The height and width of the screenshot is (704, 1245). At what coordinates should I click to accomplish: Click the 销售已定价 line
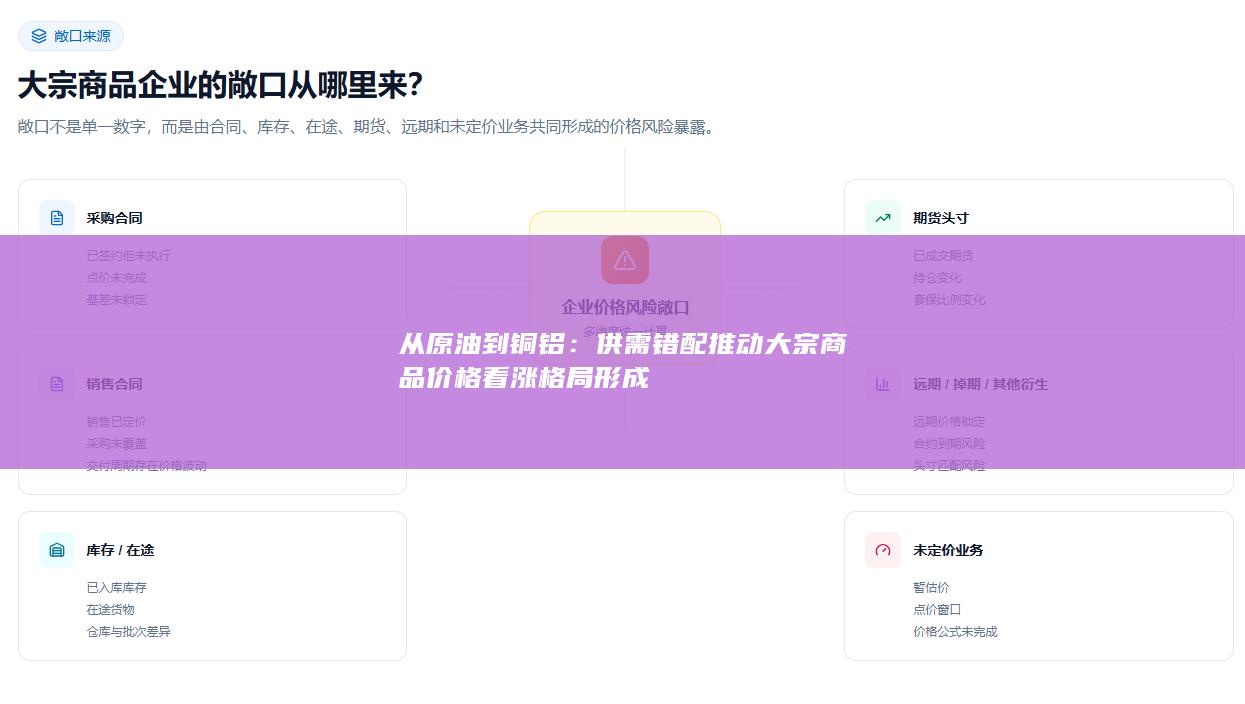pyautogui.click(x=117, y=421)
